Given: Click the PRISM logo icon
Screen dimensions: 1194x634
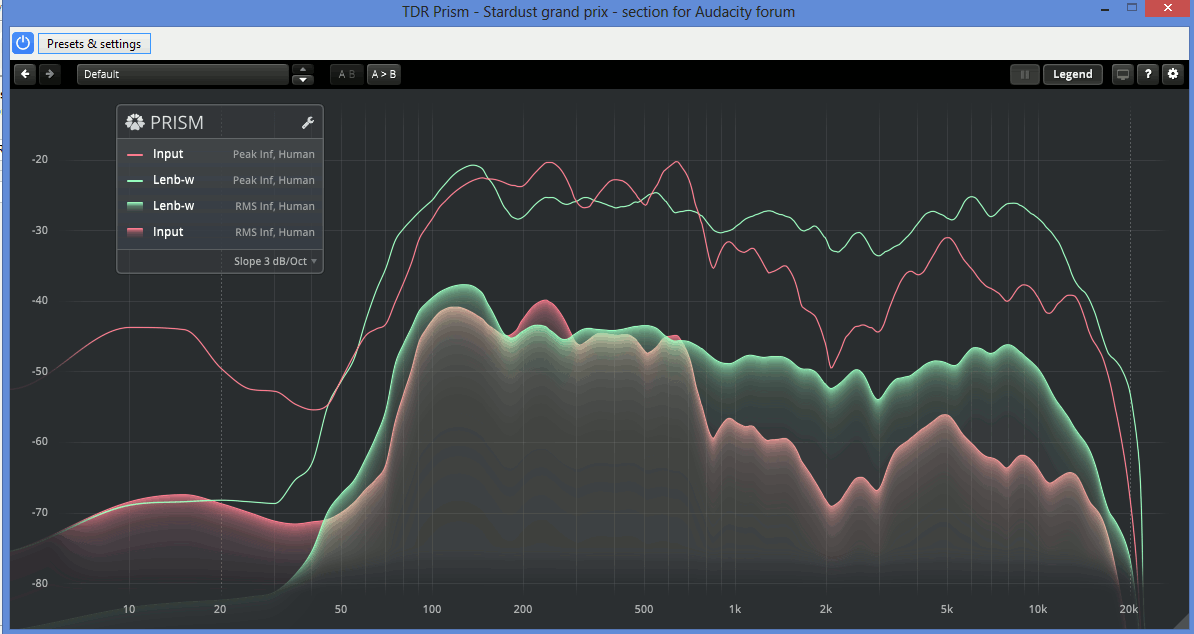Looking at the screenshot, I should point(135,123).
